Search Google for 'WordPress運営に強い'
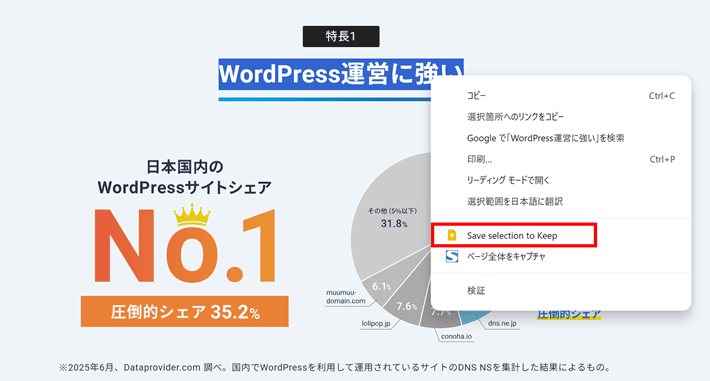This screenshot has width=710, height=381. 561,138
